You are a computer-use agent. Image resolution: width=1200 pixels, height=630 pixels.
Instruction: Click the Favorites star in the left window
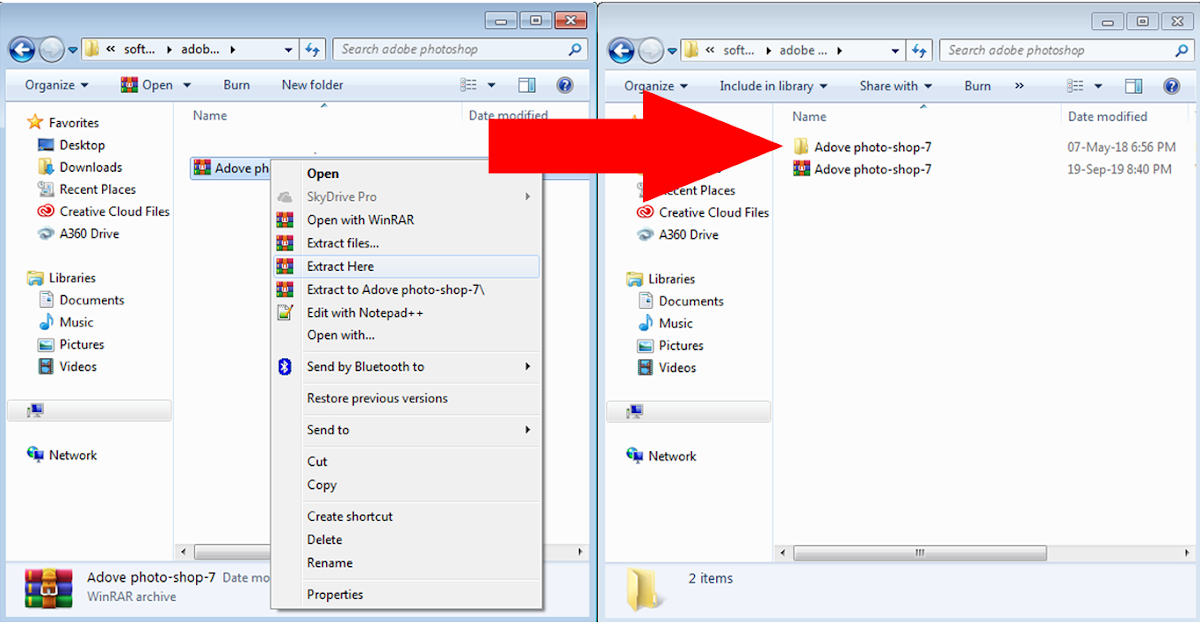(x=35, y=122)
